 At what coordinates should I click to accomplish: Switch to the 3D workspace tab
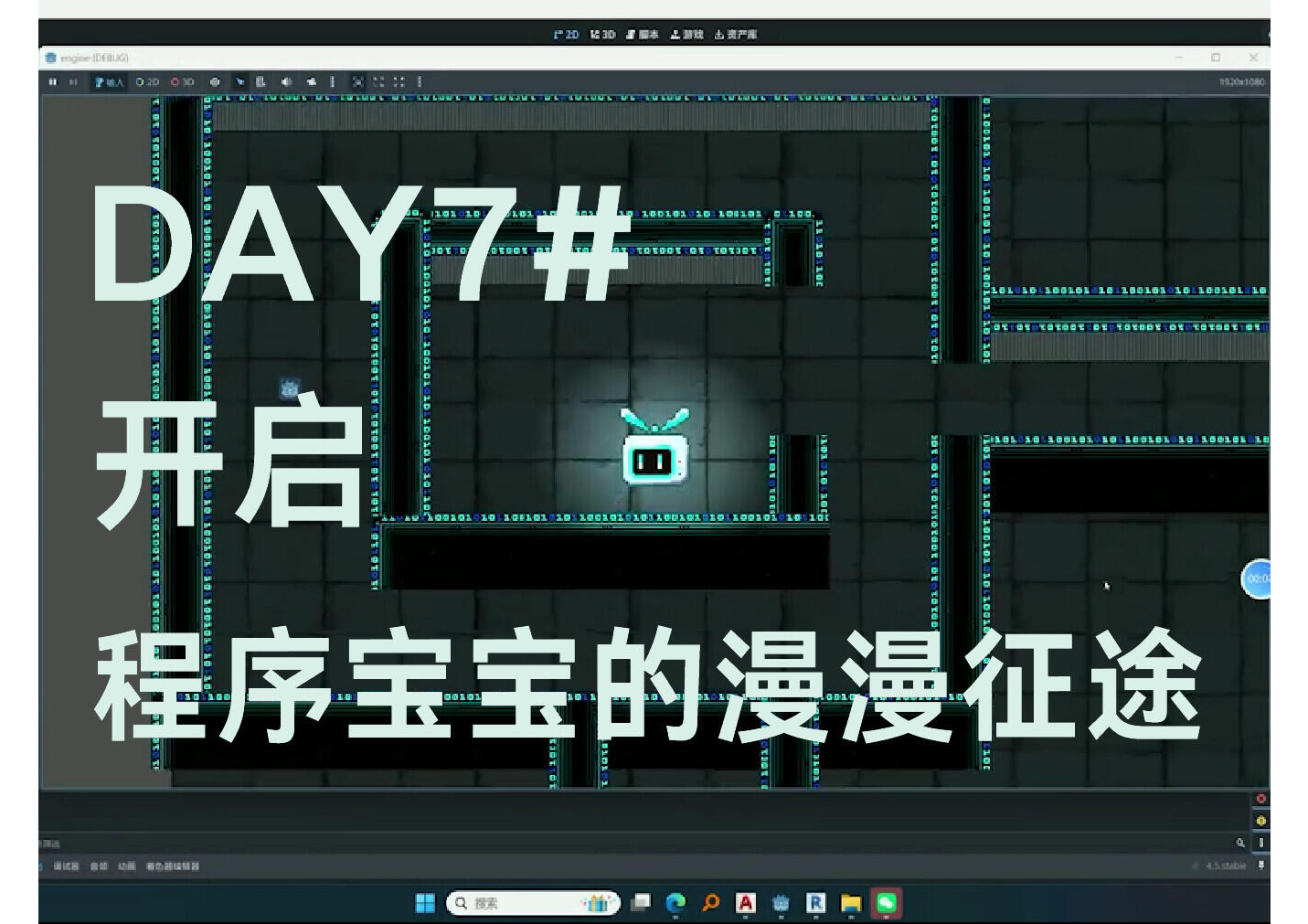coord(602,35)
